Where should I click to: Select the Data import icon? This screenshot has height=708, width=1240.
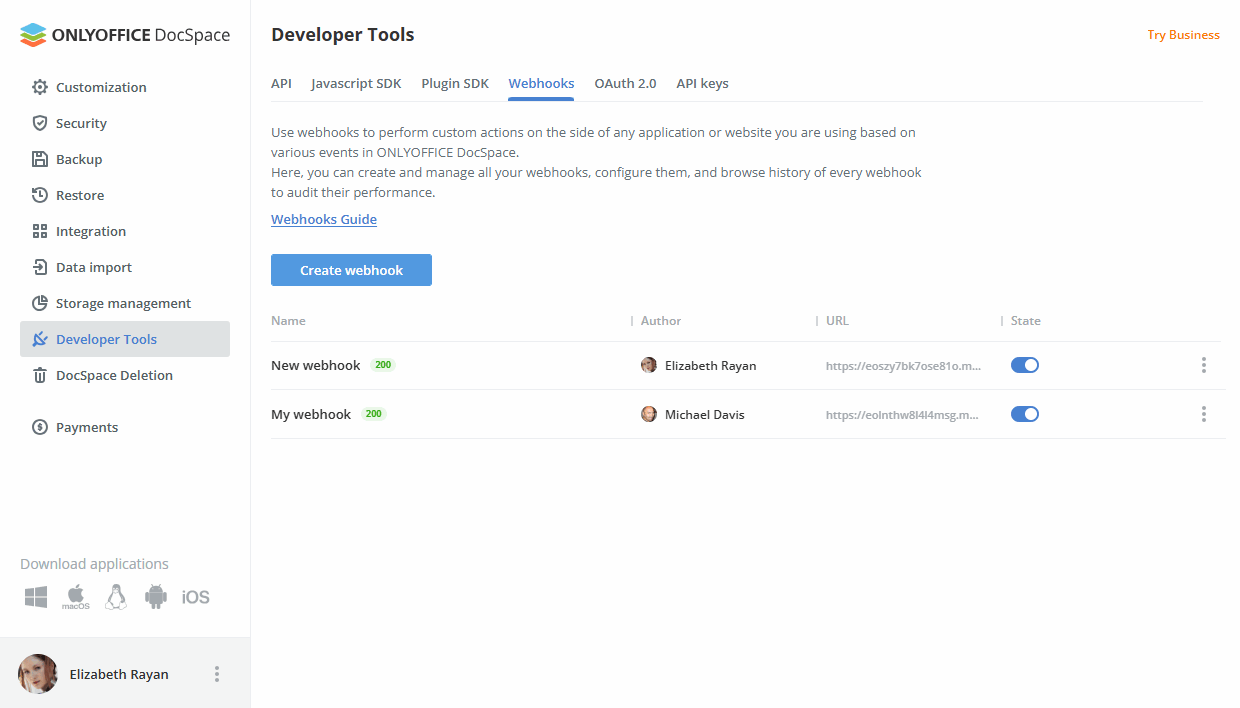click(x=40, y=267)
